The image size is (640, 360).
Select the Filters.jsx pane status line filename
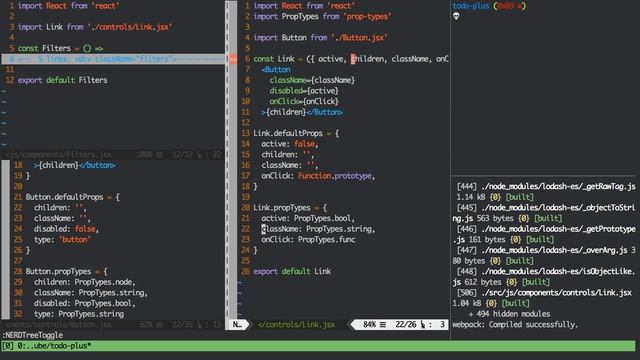(59, 155)
